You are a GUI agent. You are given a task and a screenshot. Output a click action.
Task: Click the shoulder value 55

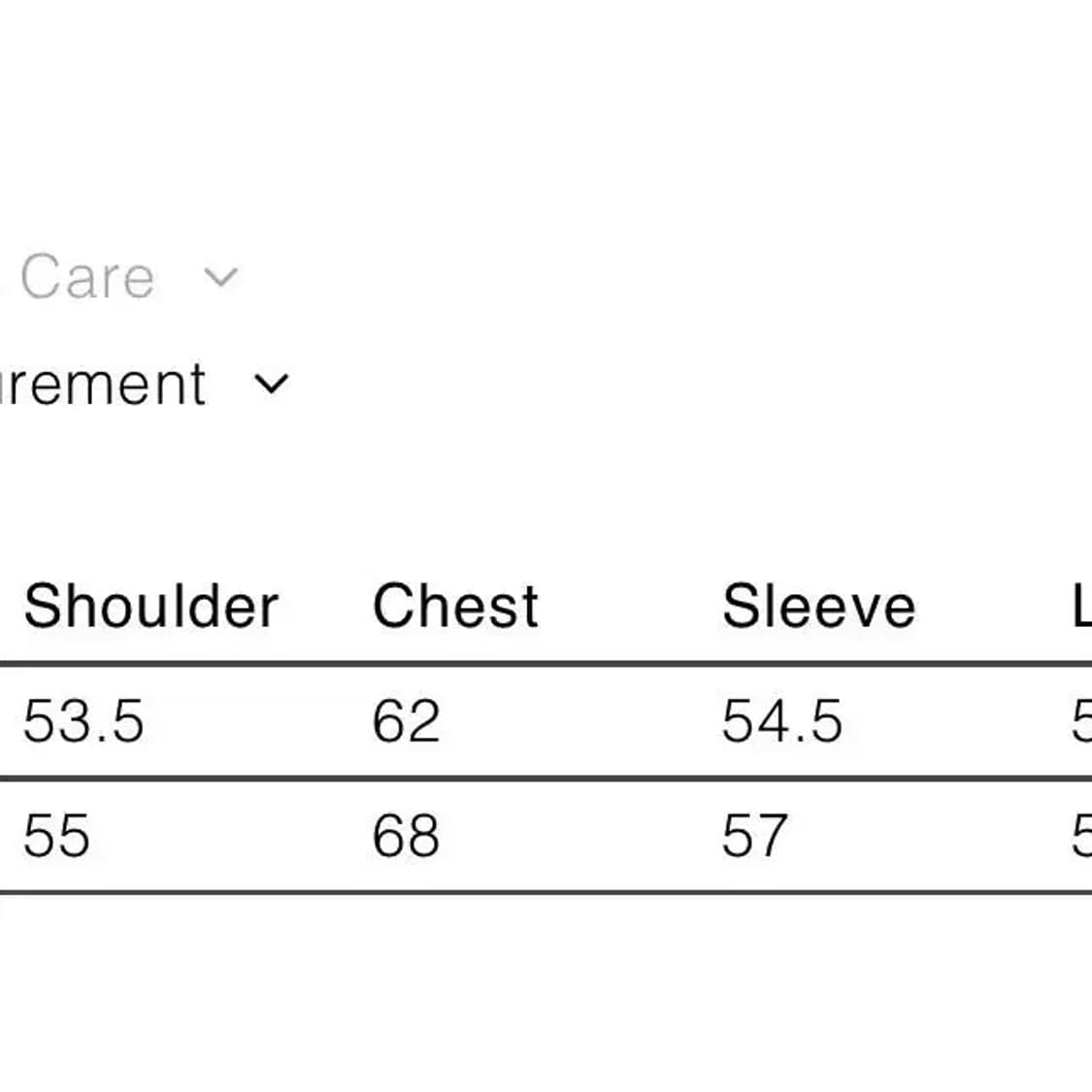point(56,836)
